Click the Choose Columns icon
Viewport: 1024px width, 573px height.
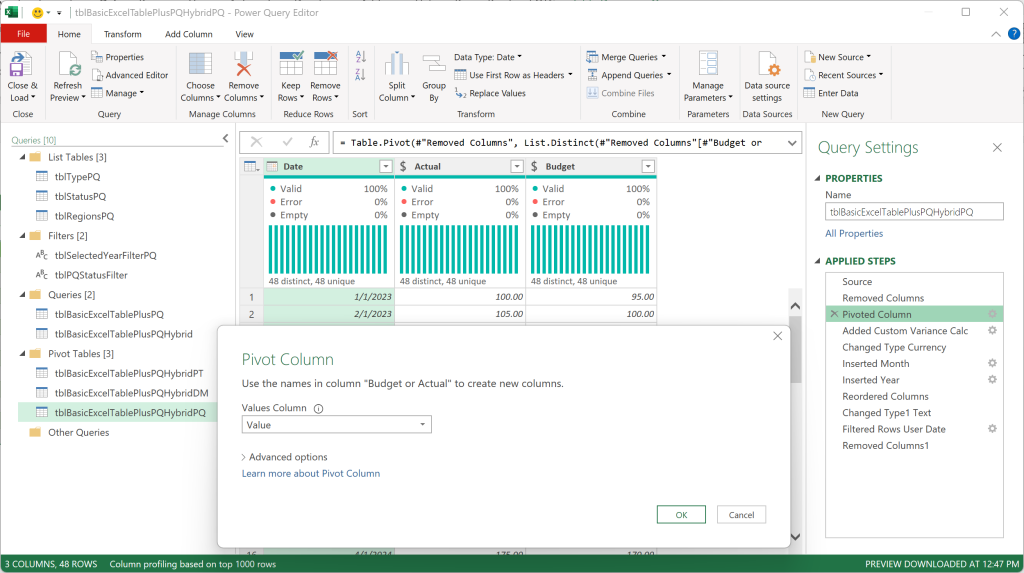[x=200, y=65]
